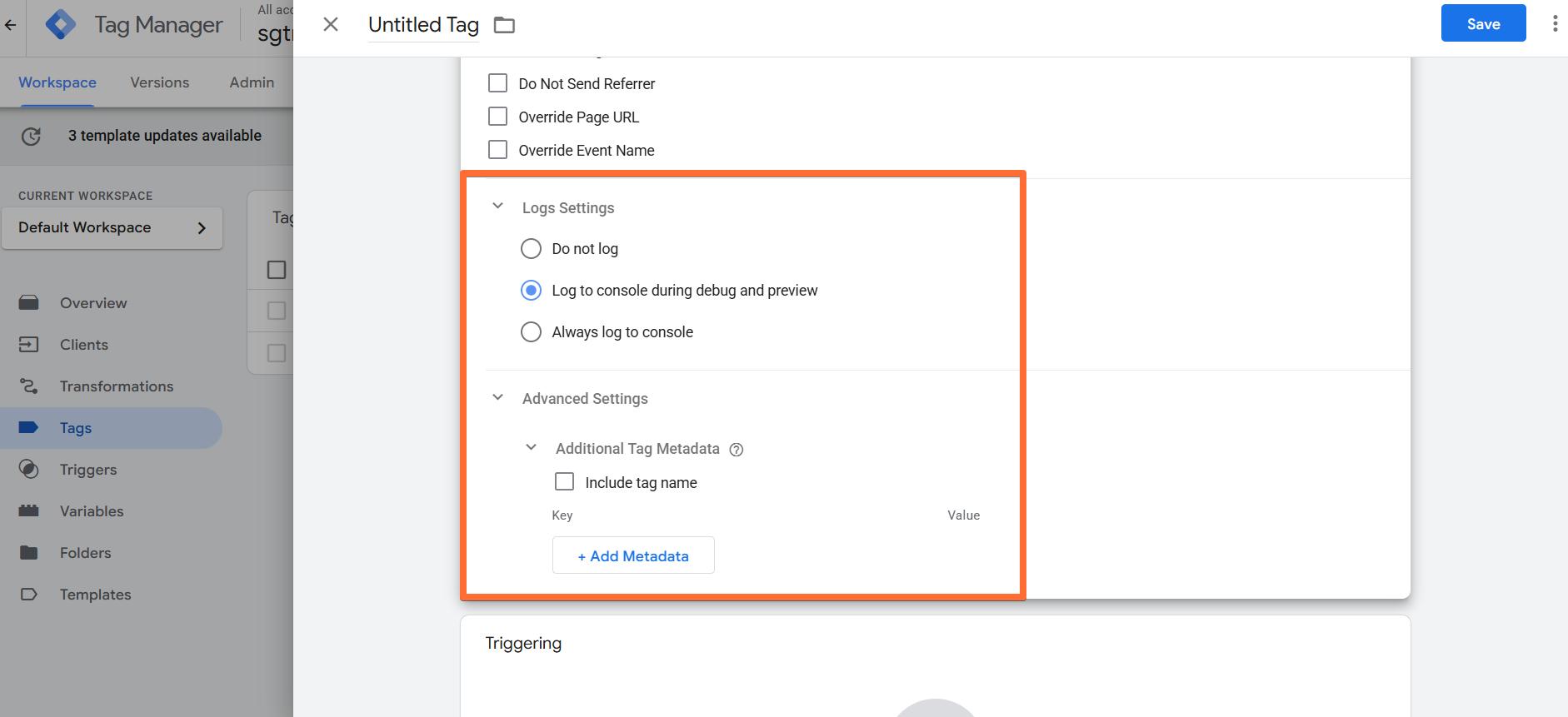Edit the Untitled Tag name field
The image size is (1568, 717).
[x=423, y=25]
